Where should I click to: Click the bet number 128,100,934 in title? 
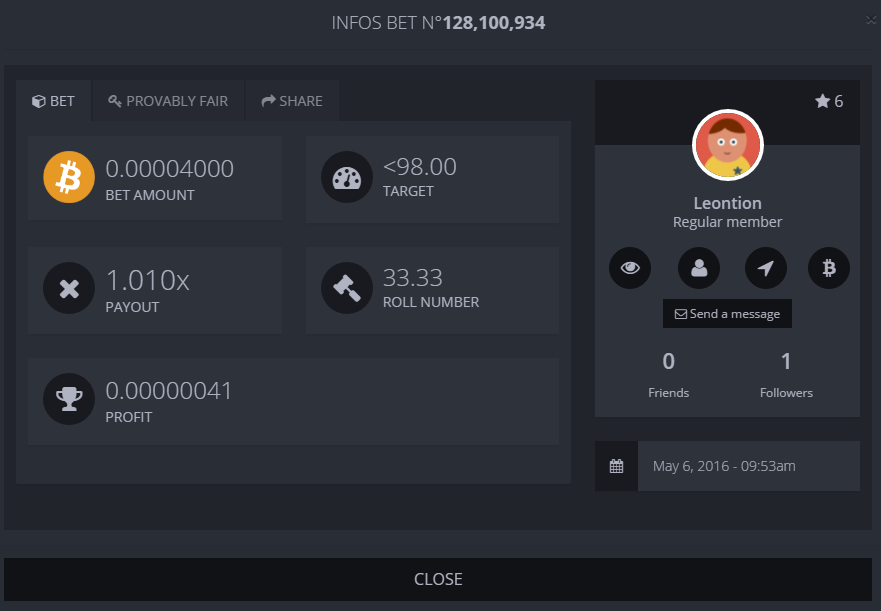[x=494, y=23]
